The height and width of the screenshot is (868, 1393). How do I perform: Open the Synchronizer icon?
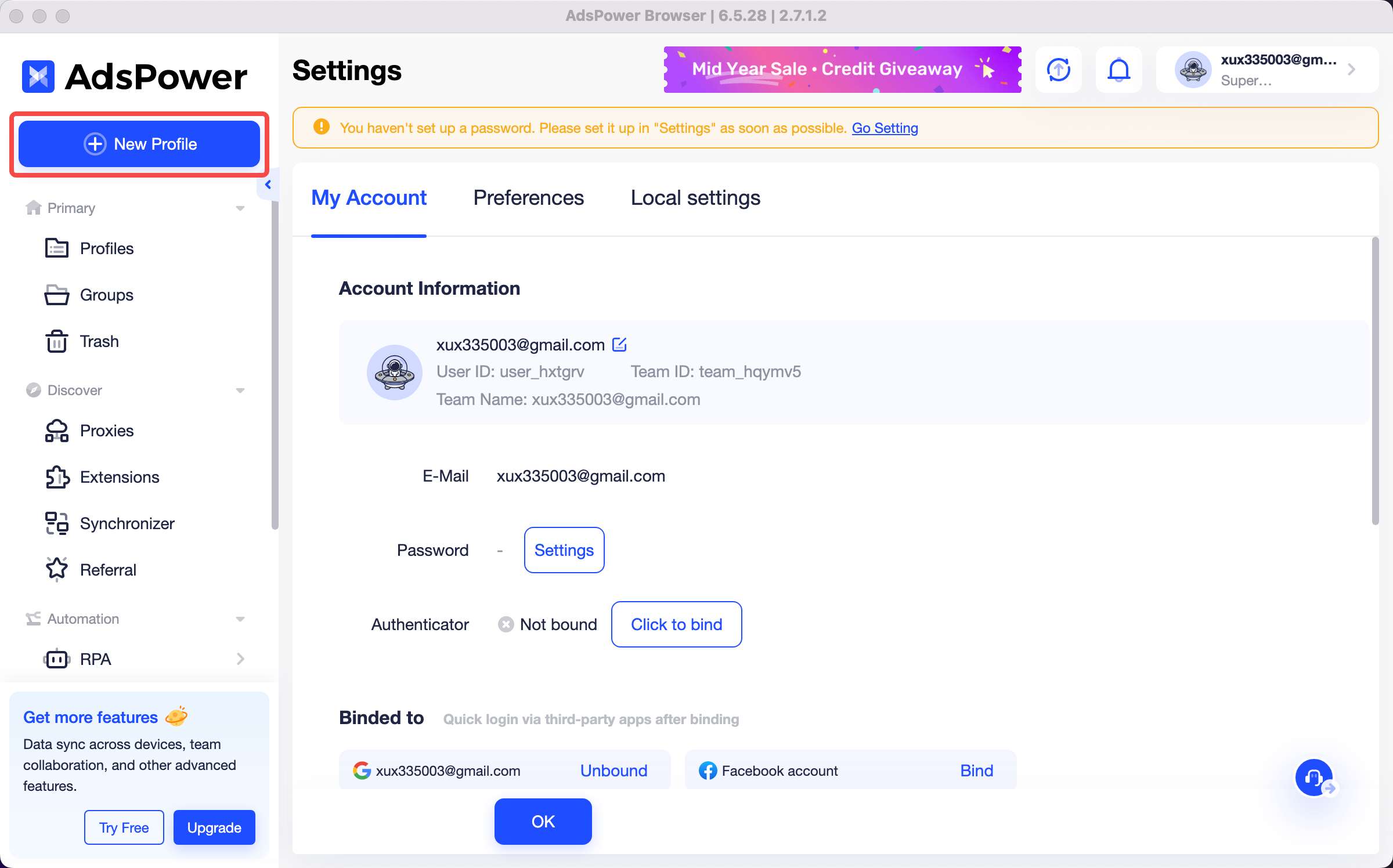(57, 523)
